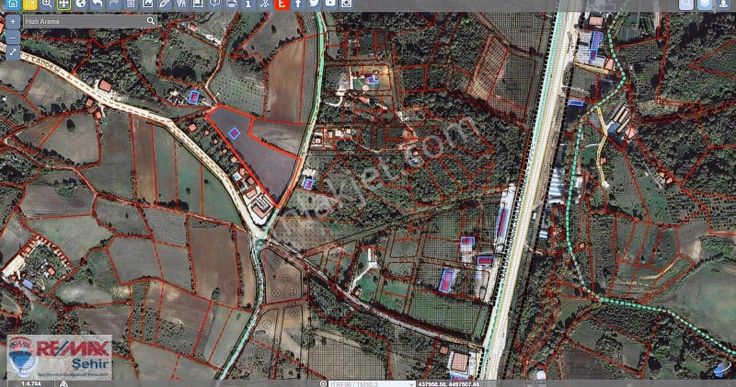Click the 1:4.764 map scale value
Image resolution: width=736 pixels, height=387 pixels.
(31, 384)
